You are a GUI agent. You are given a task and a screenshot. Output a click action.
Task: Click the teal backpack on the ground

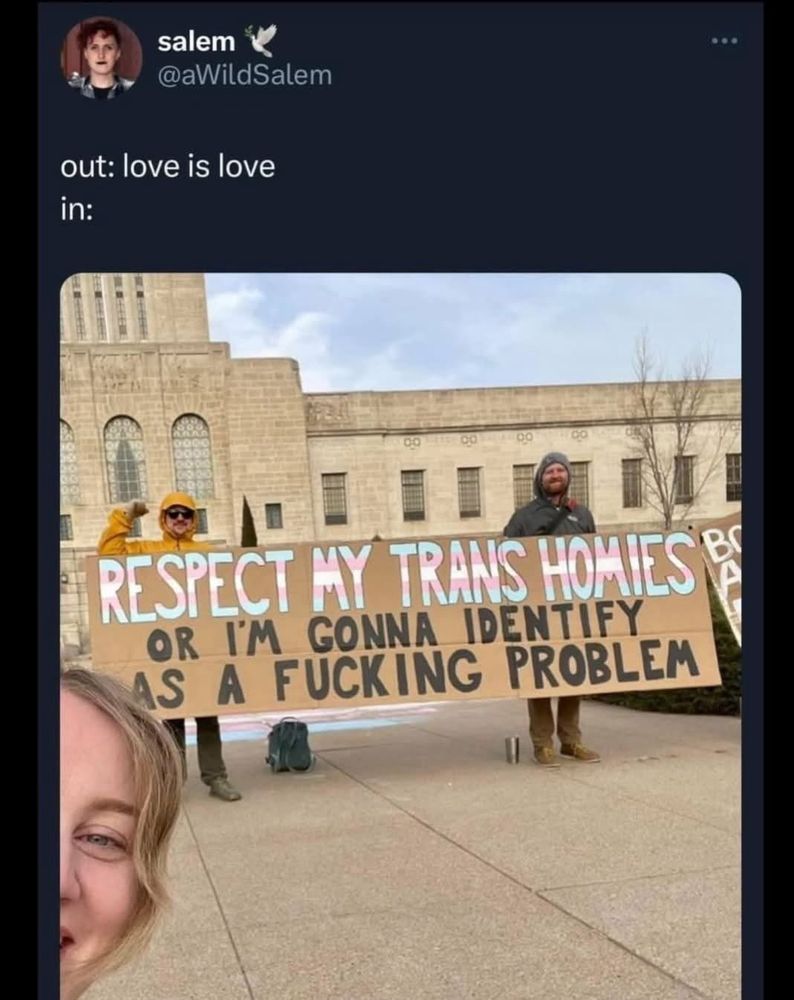pyautogui.click(x=290, y=744)
